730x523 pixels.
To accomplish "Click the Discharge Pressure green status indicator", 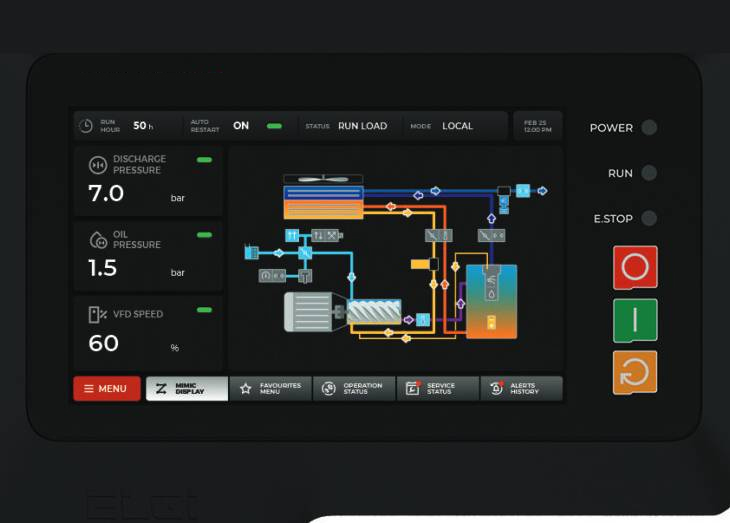I will (x=204, y=160).
